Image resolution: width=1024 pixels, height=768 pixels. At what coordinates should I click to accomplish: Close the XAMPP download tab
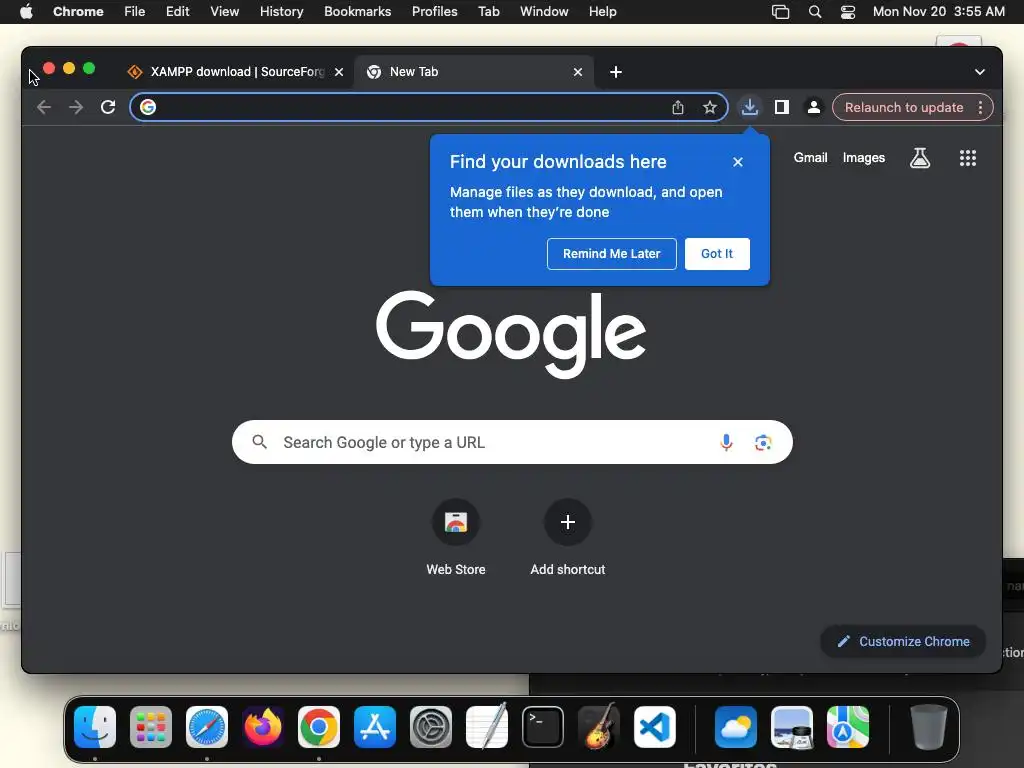click(339, 72)
